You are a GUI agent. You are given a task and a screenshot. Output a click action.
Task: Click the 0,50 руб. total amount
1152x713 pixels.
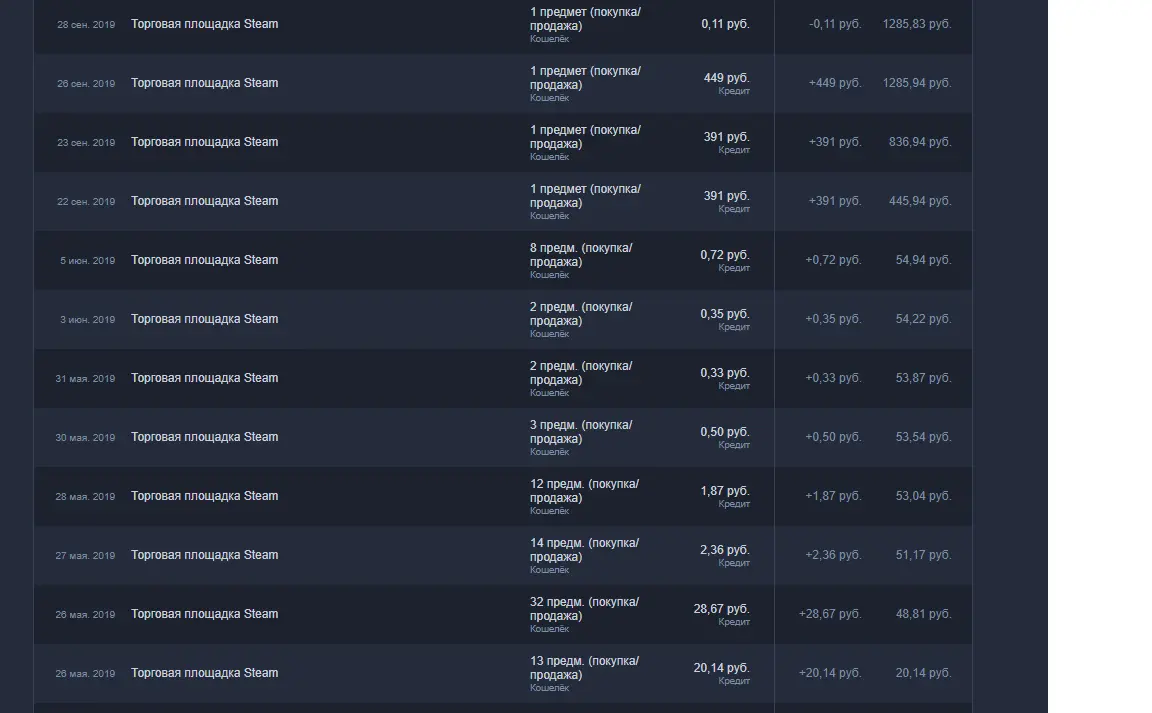tap(724, 432)
